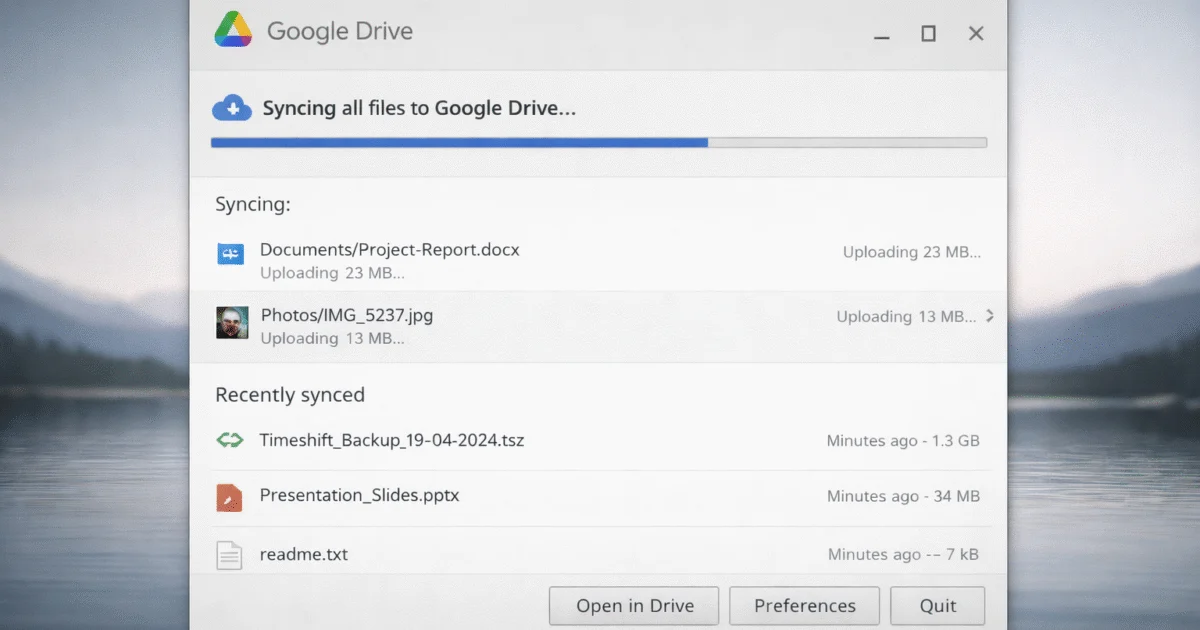Click right-side 'Uploading 23 MB...' status

click(912, 253)
